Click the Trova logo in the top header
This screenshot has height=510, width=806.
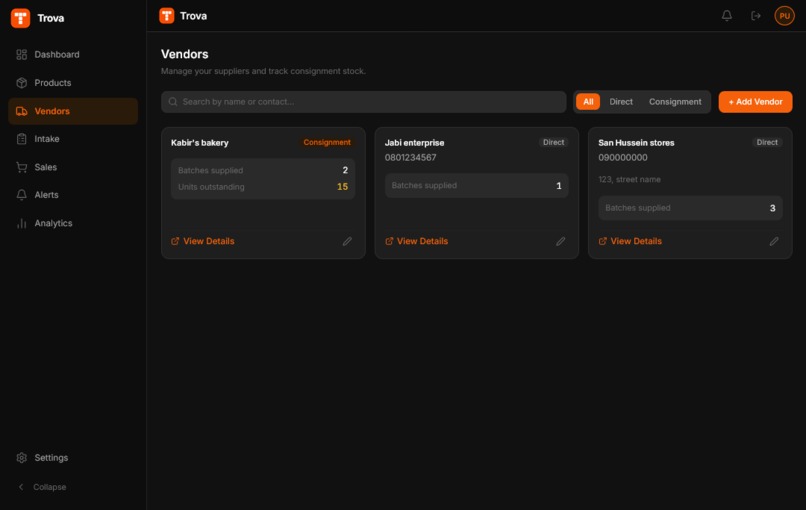pos(167,16)
